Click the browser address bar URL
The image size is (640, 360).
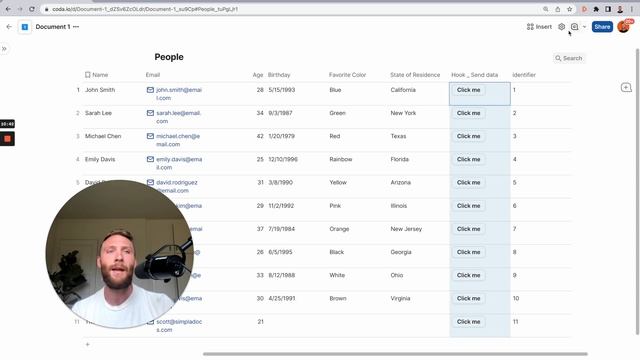tap(145, 9)
